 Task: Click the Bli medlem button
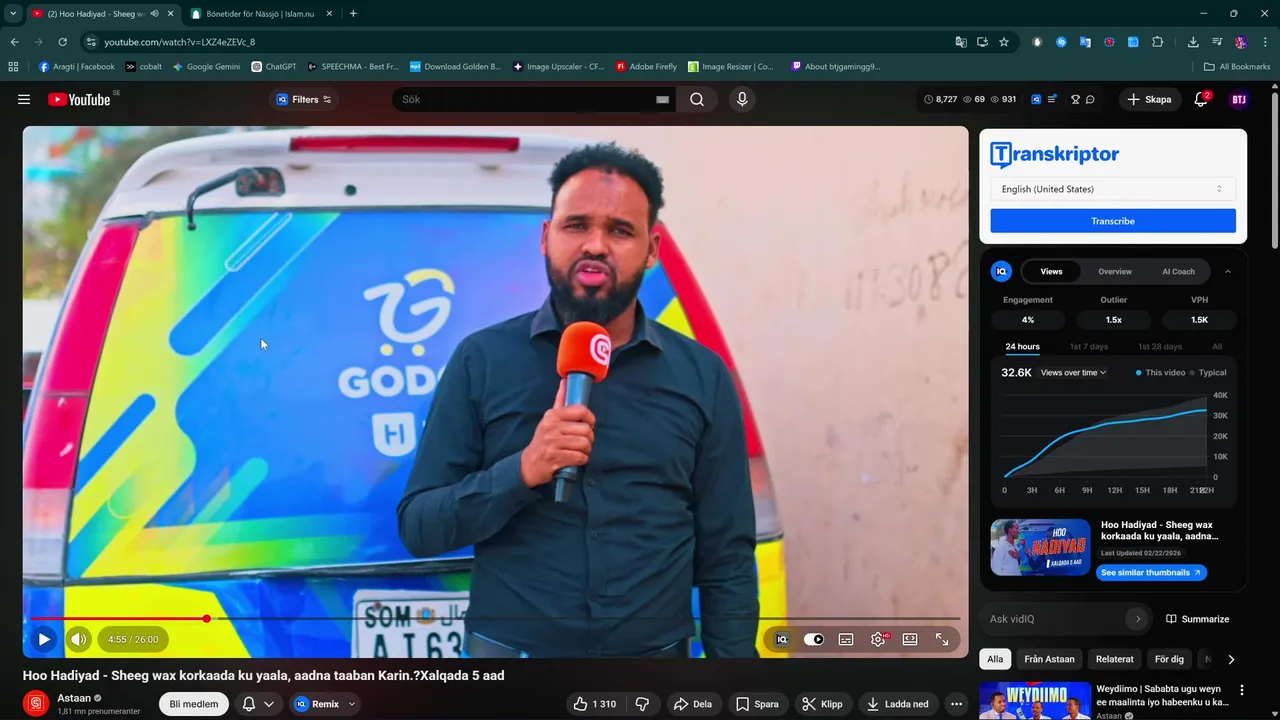coord(194,704)
